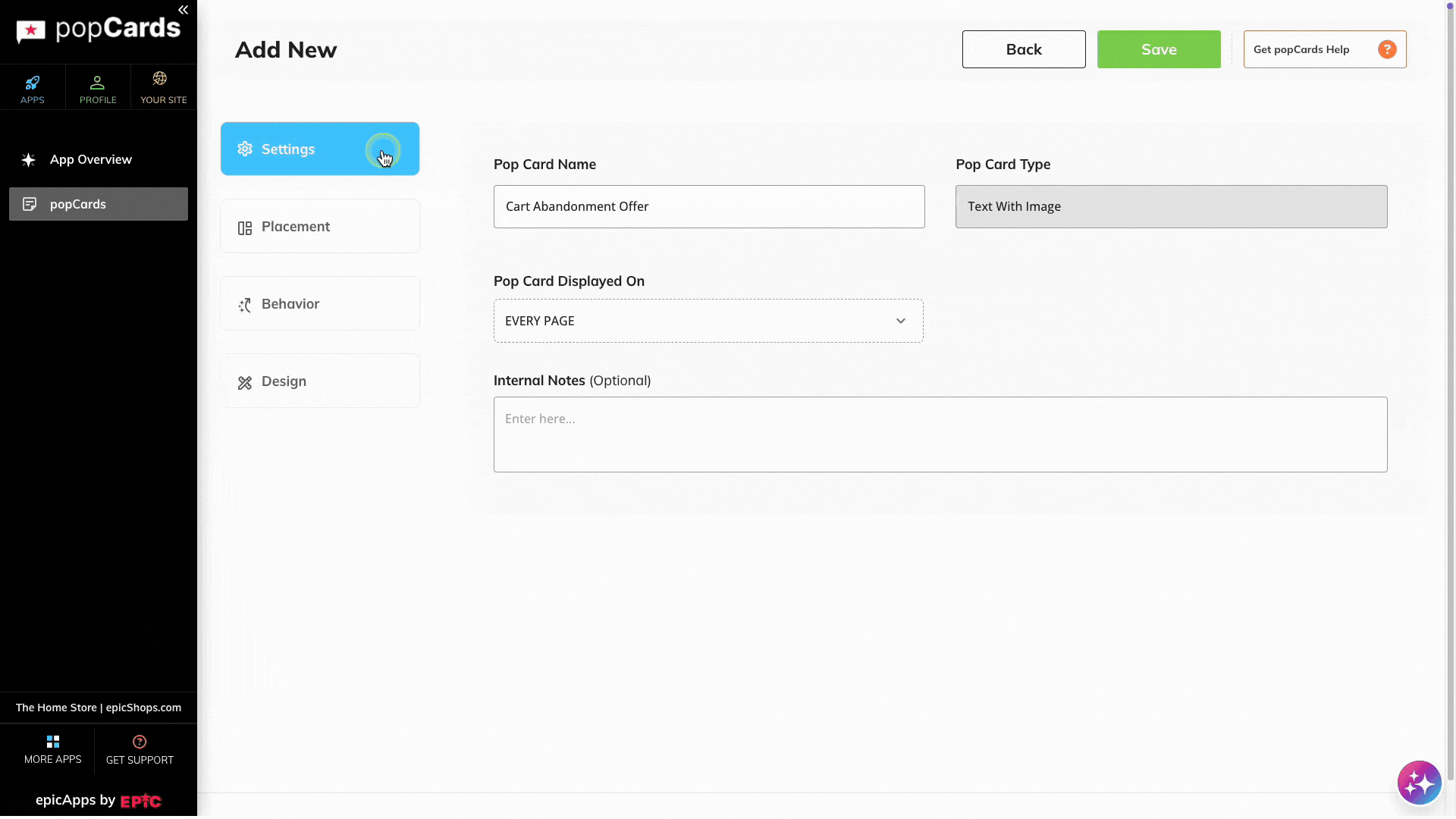Click the Placement layout icon
The width and height of the screenshot is (1456, 819).
[245, 228]
